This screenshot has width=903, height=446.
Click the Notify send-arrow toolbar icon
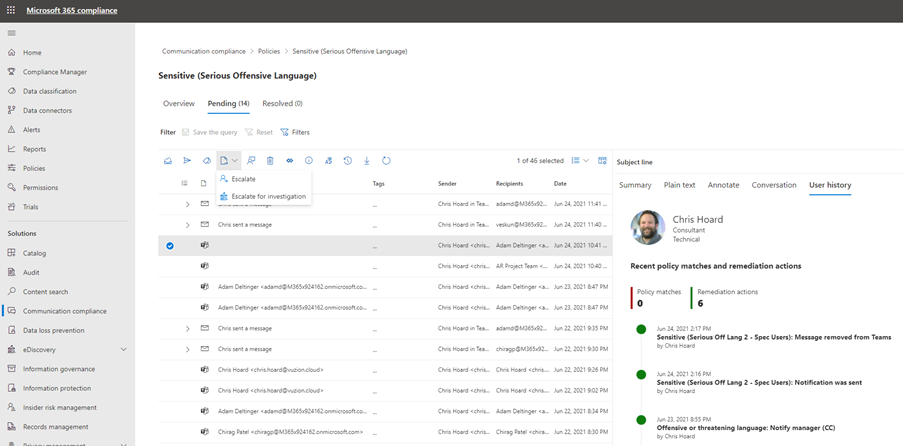[187, 161]
